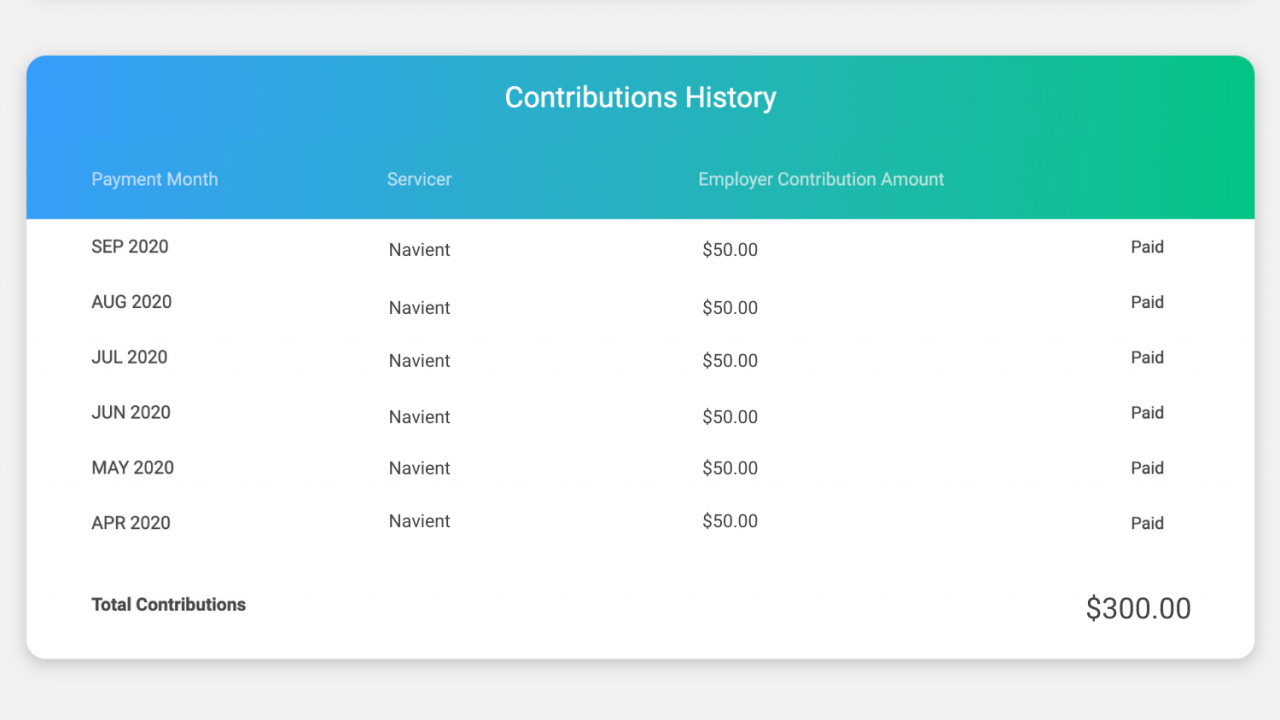This screenshot has width=1280, height=720.
Task: Click the Total Contributions label
Action: (168, 604)
